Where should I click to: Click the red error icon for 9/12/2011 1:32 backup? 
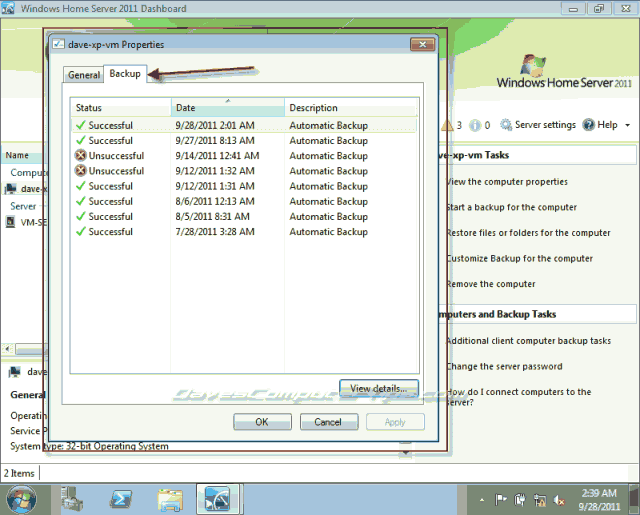[x=81, y=170]
